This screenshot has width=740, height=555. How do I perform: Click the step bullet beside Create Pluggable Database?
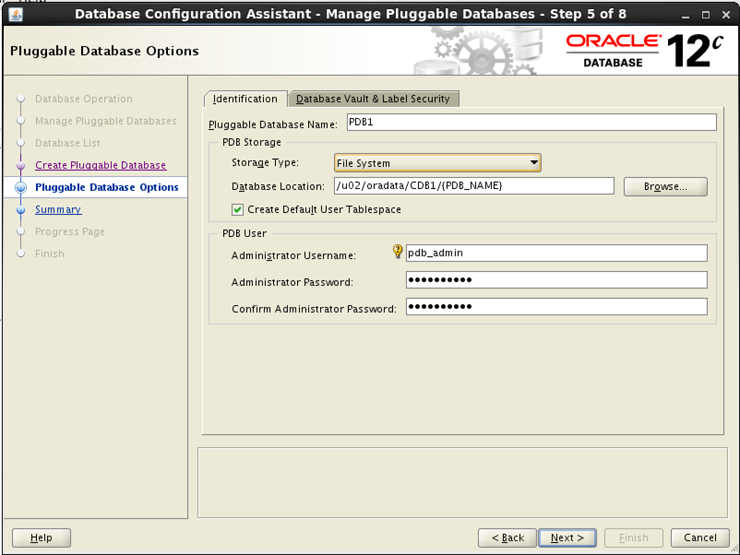pyautogui.click(x=21, y=165)
